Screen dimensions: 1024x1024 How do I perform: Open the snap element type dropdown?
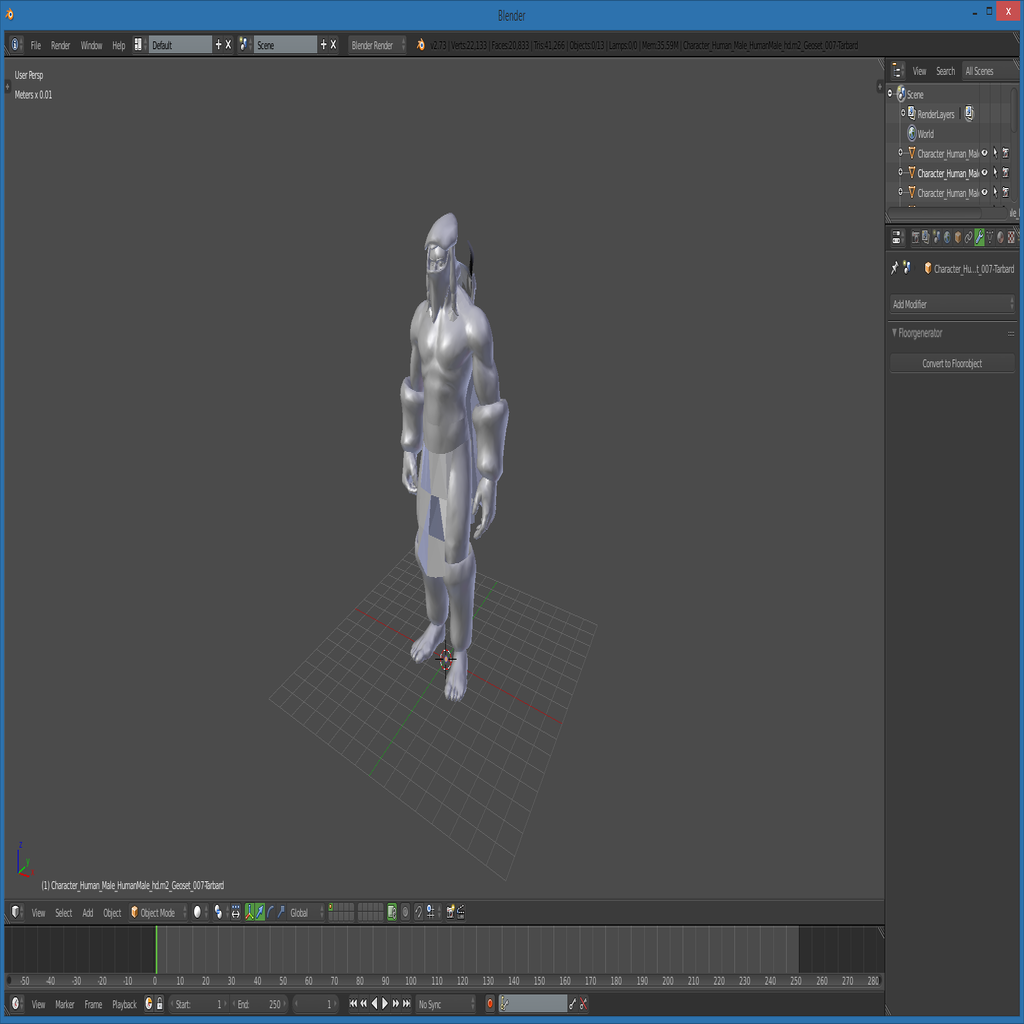[x=432, y=912]
